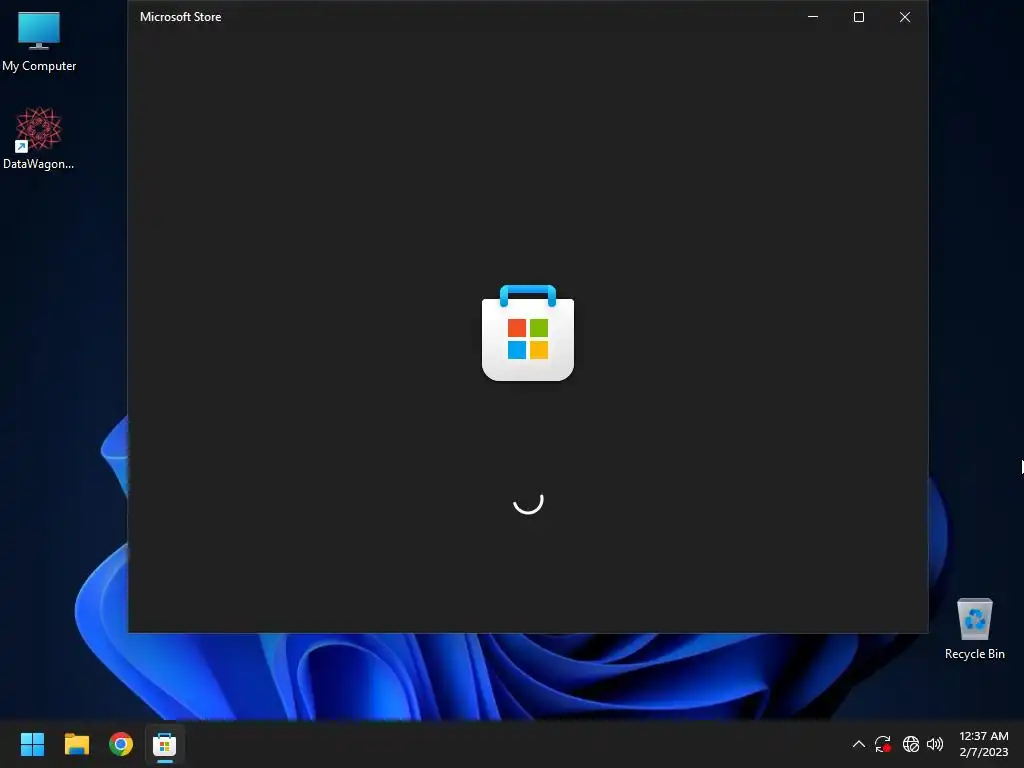Open My Computer desktop icon
The width and height of the screenshot is (1024, 768).
[39, 41]
